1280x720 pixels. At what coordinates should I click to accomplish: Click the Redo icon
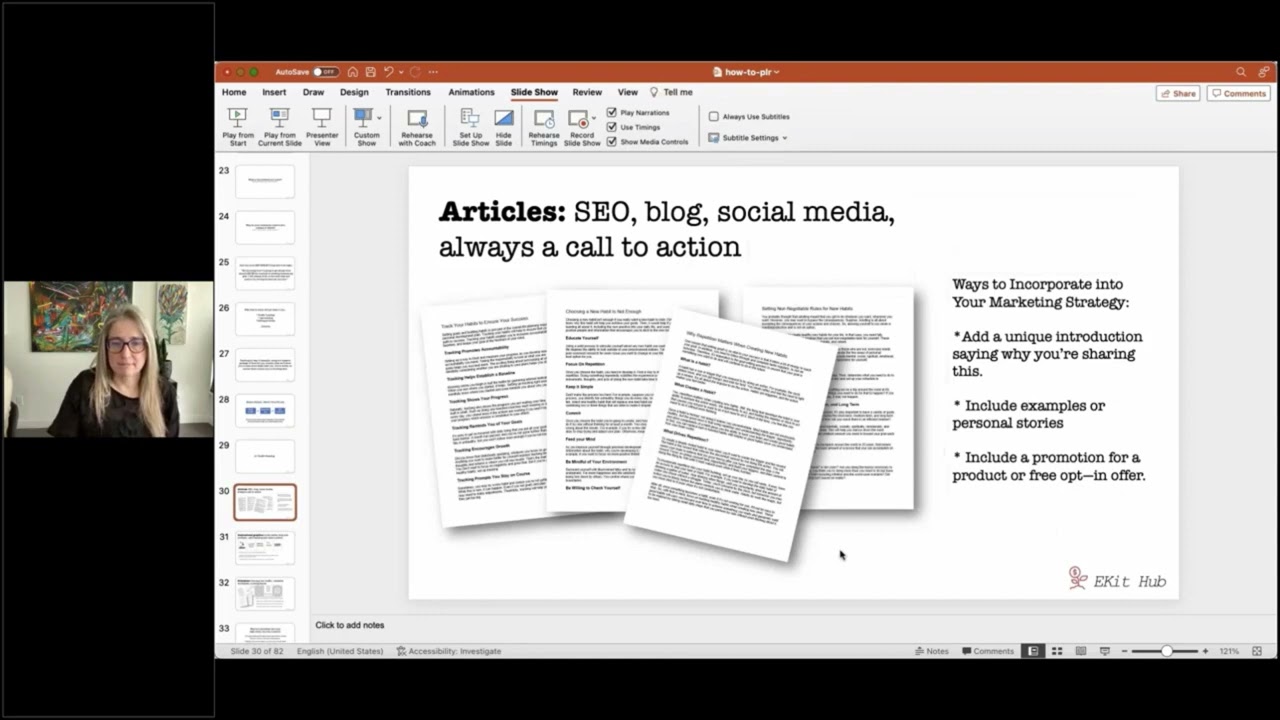coord(415,72)
